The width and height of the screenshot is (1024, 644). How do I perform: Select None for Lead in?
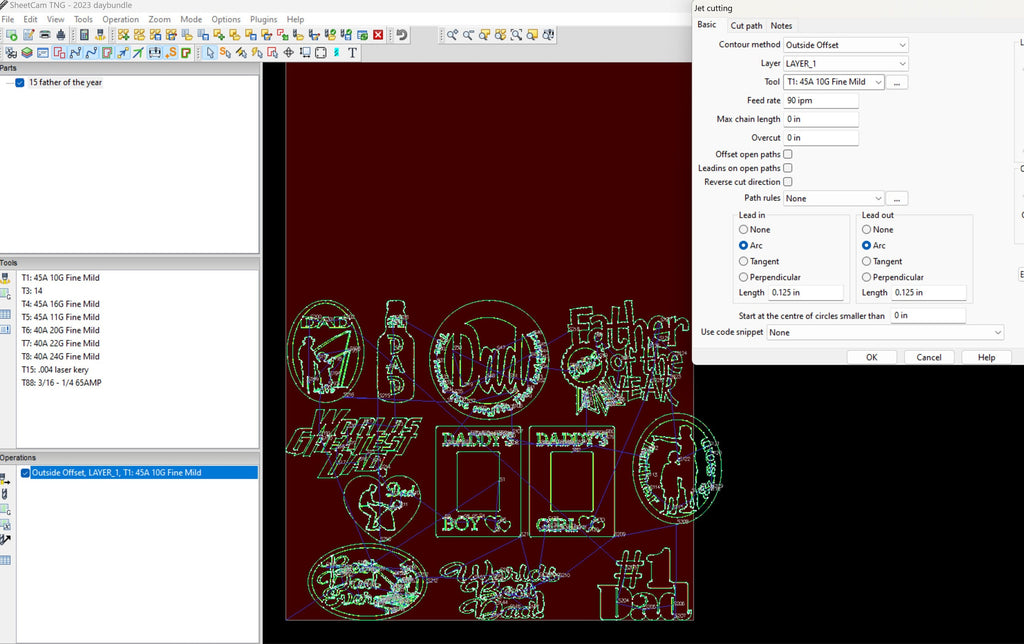pos(743,229)
